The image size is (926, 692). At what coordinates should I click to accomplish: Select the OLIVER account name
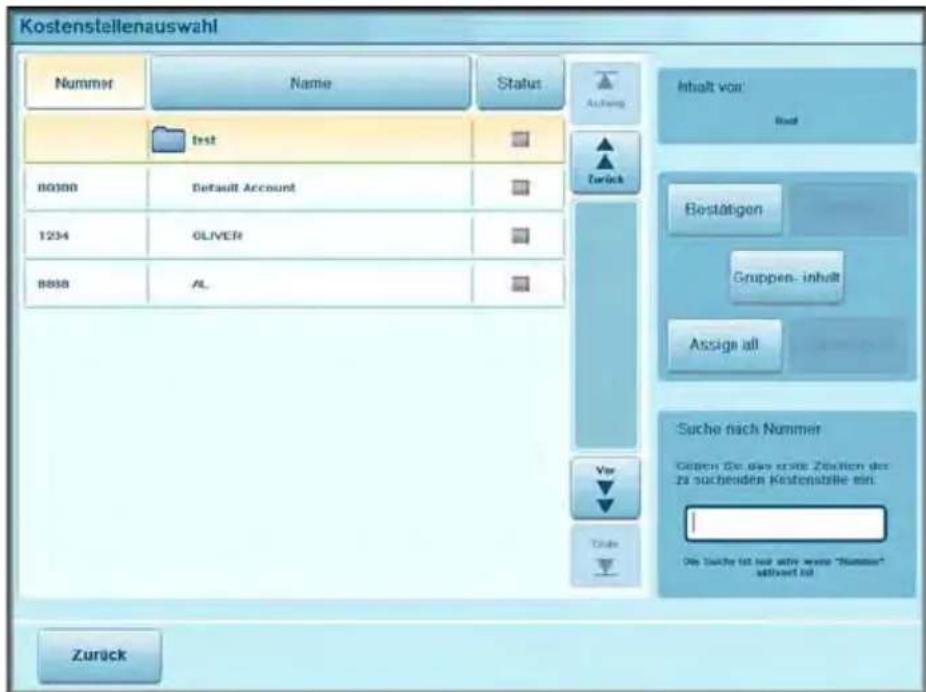[x=217, y=236]
